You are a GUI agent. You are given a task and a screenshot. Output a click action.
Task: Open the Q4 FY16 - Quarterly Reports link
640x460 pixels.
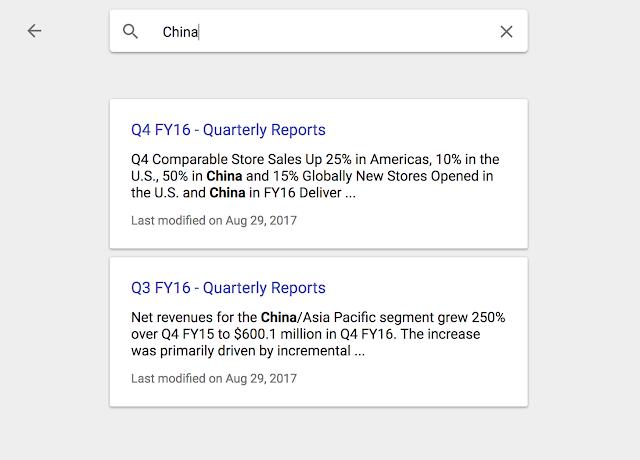[228, 130]
